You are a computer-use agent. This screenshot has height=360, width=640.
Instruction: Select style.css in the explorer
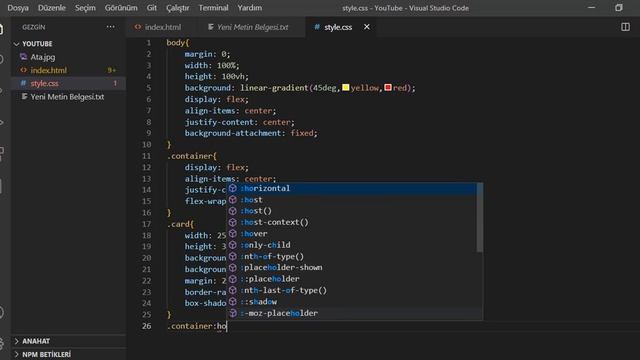pos(44,83)
